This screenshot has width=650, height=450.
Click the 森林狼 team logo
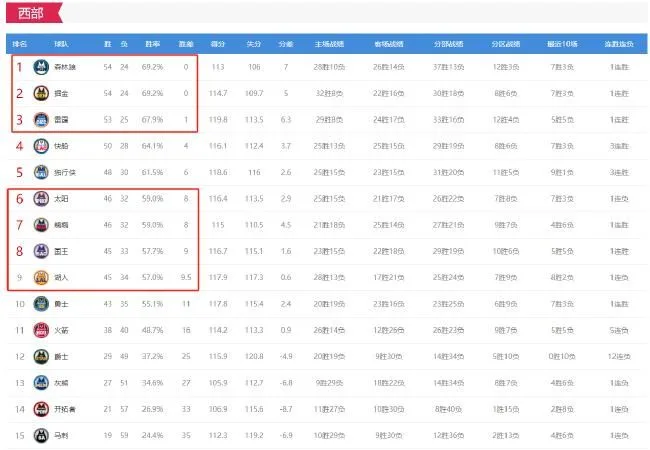point(41,67)
